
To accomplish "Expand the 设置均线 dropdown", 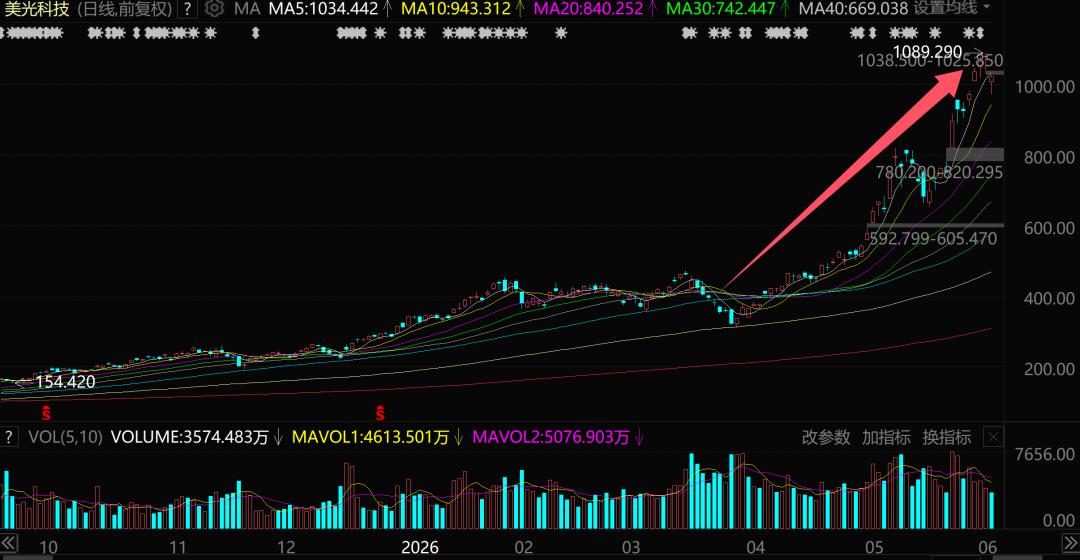I will tap(952, 8).
